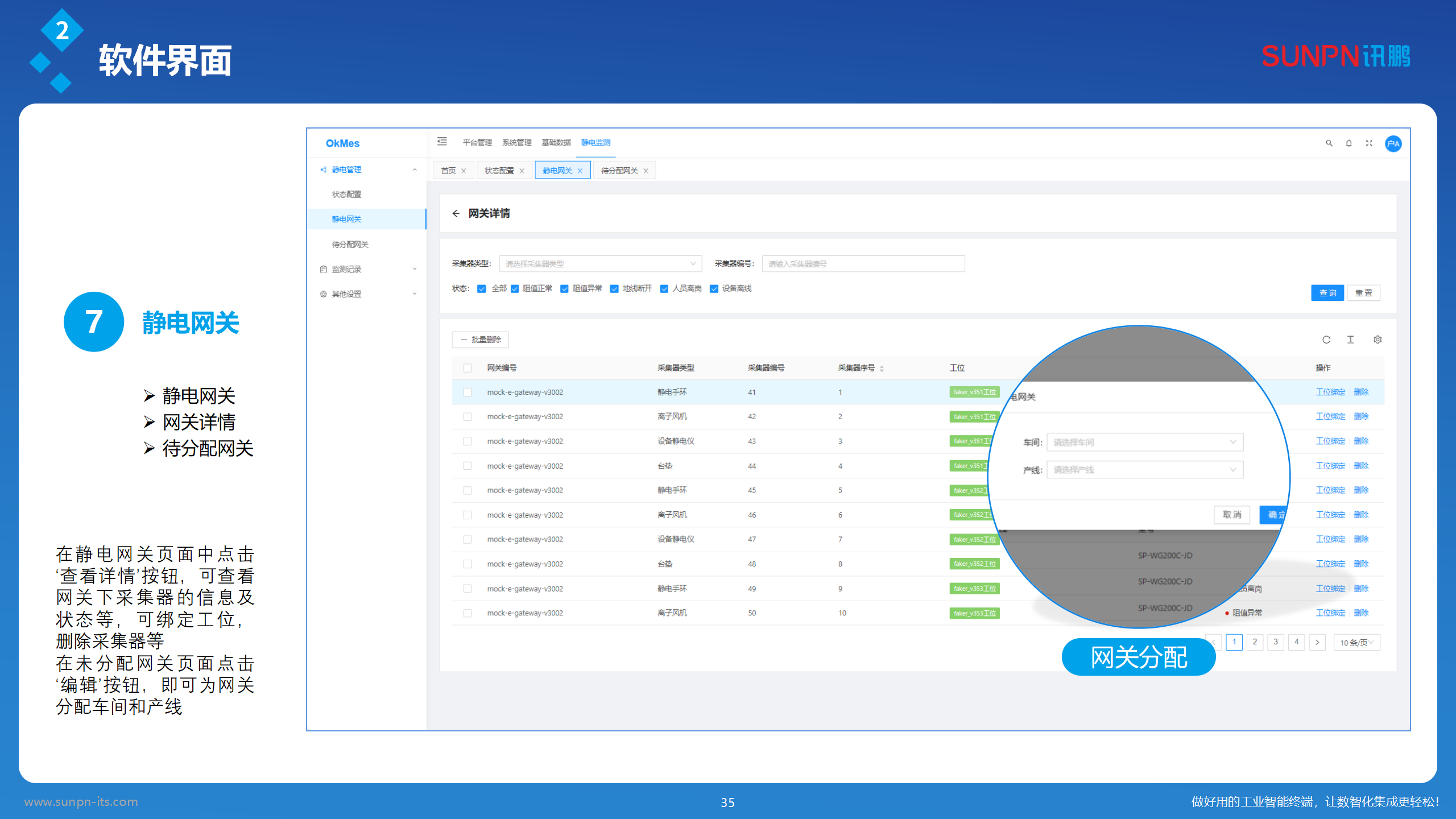Collapse the sidebar with the menu fold icon
1456x819 pixels.
(x=442, y=142)
